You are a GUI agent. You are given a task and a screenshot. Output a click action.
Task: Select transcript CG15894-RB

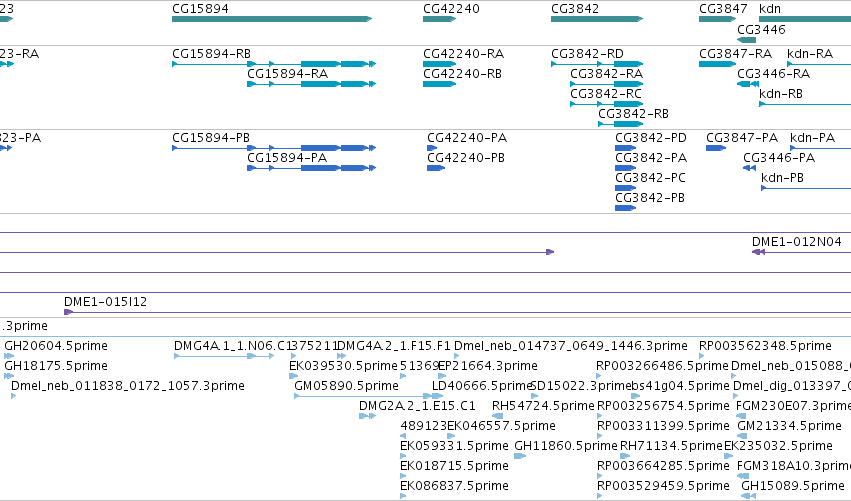274,64
